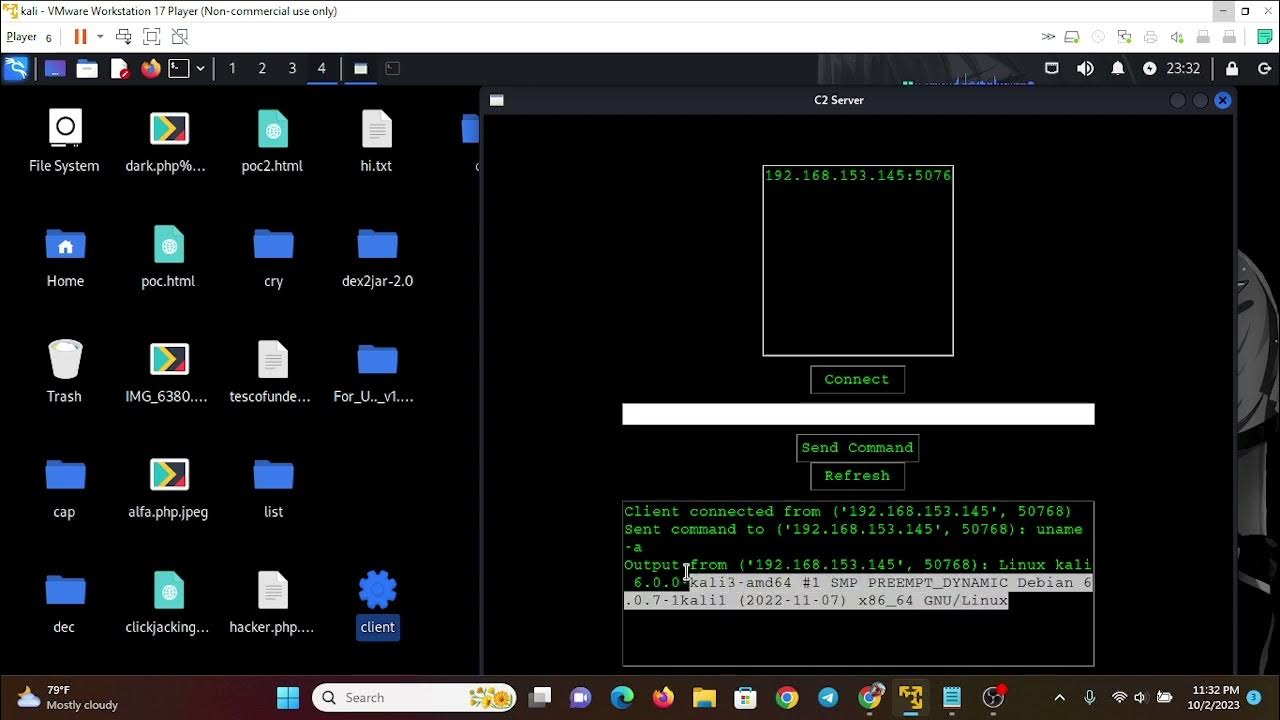Toggle VMware Unity mode icon
1280x720 pixels.
point(180,37)
